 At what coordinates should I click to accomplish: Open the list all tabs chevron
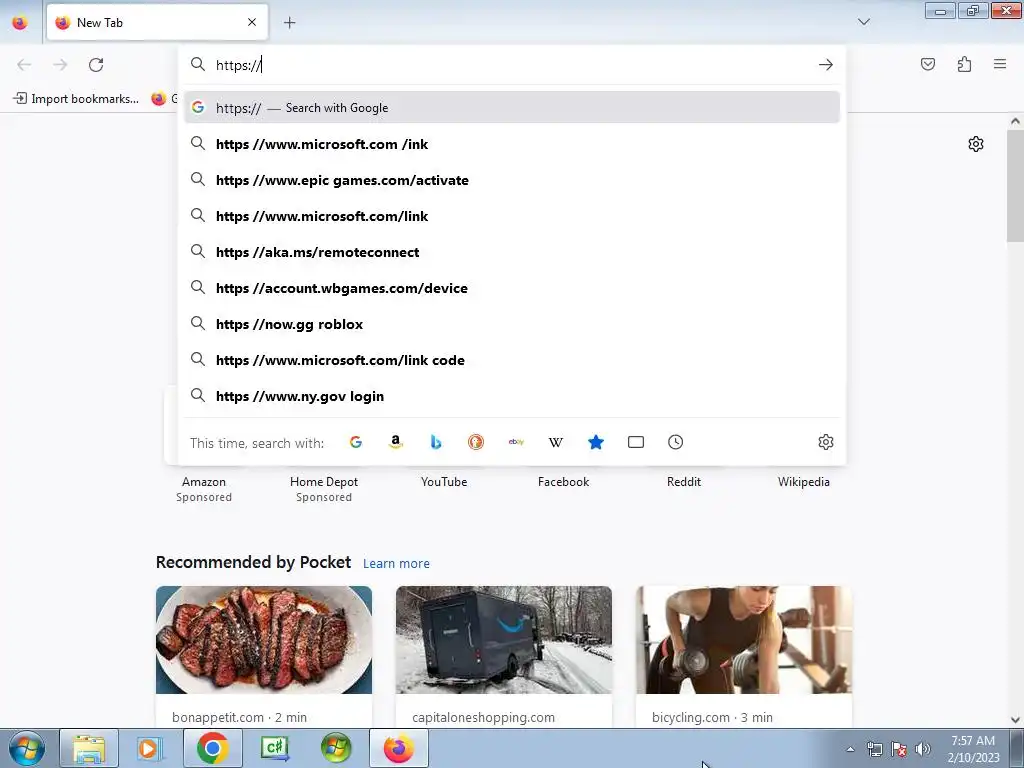864,22
